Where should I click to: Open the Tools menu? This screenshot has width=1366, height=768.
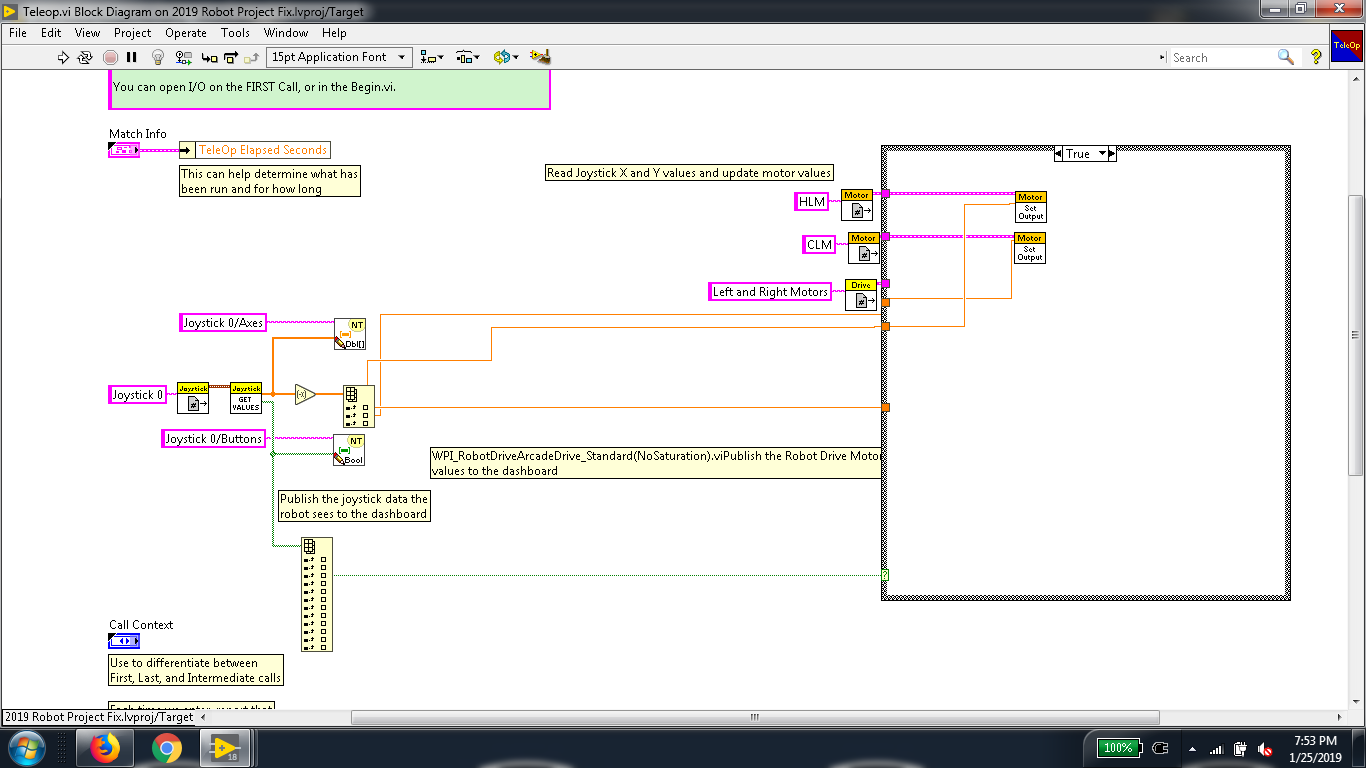click(x=235, y=33)
